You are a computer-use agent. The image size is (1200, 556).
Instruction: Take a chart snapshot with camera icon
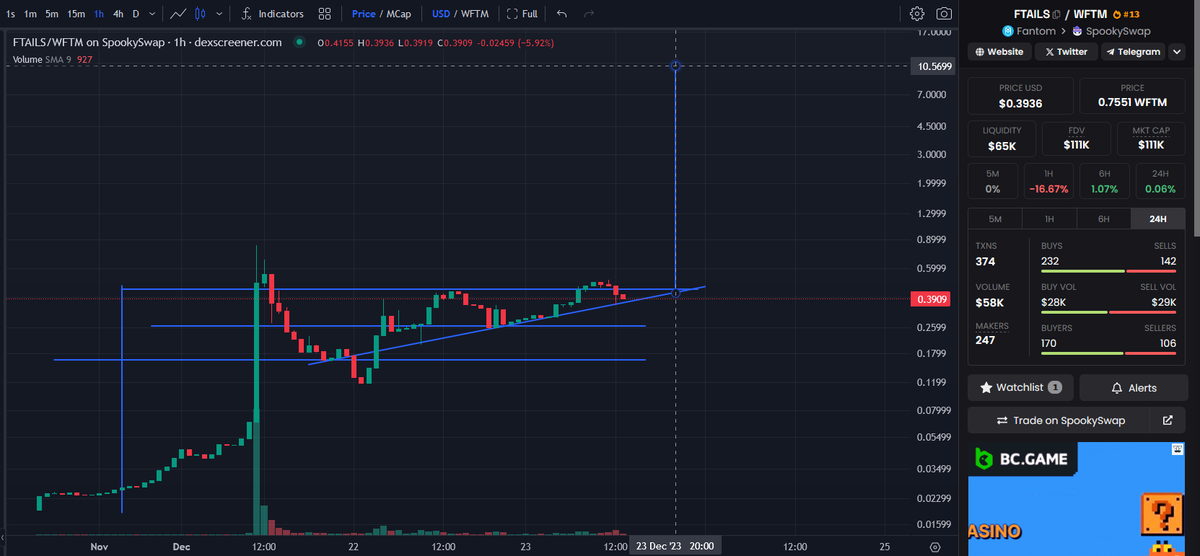click(x=944, y=14)
